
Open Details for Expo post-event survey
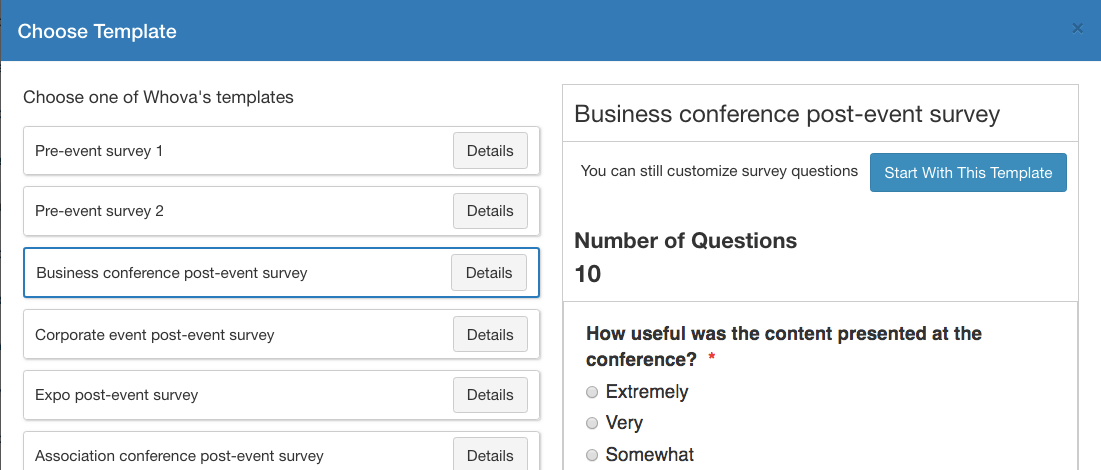[x=490, y=395]
